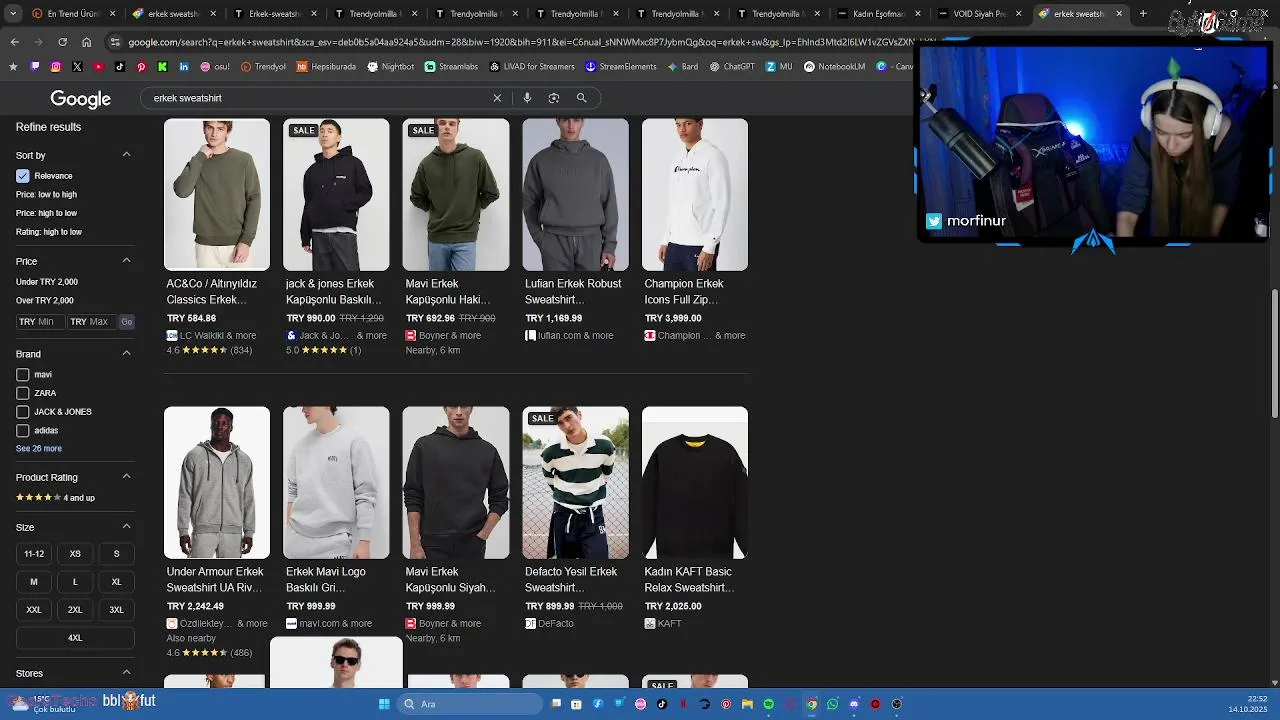
Task: Open the NotebookLM bookmark
Action: point(834,67)
